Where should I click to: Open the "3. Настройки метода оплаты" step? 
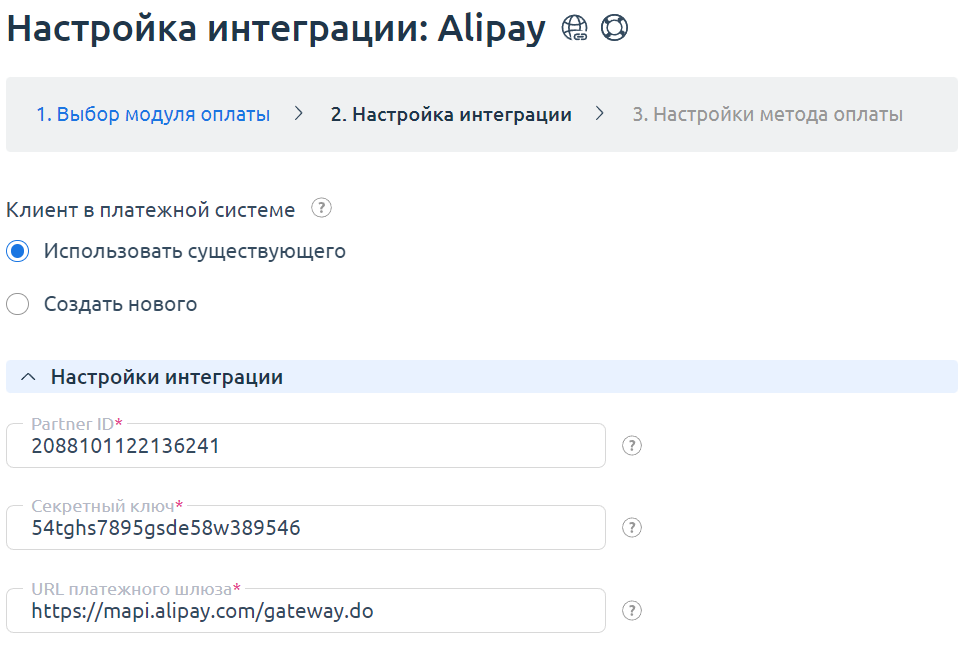(767, 114)
